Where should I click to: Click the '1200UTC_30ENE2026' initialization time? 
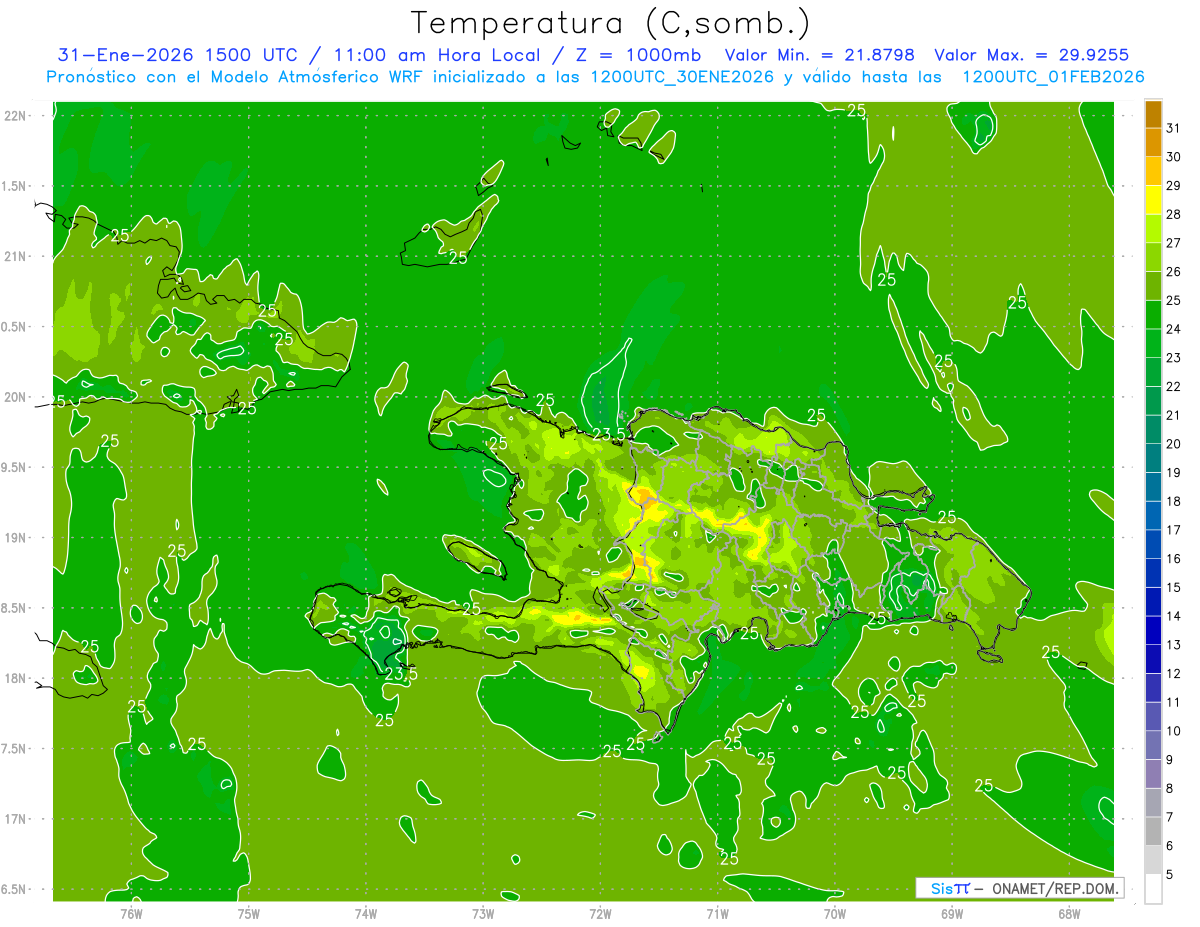[x=682, y=77]
